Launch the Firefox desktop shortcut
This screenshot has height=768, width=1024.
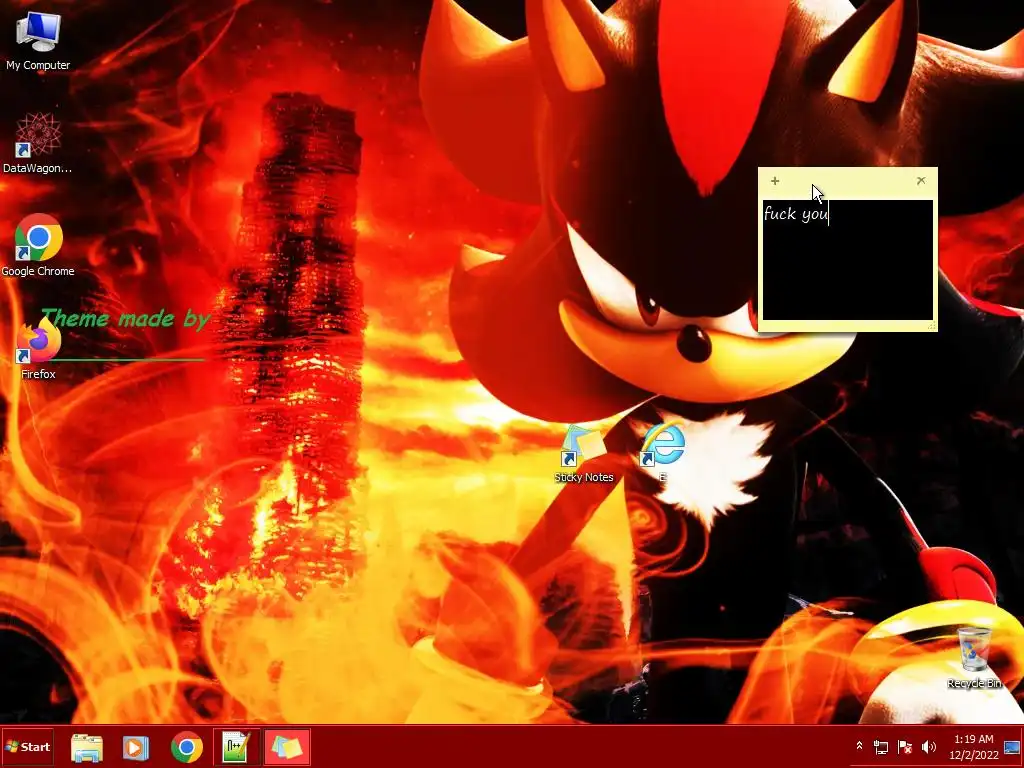pyautogui.click(x=38, y=348)
